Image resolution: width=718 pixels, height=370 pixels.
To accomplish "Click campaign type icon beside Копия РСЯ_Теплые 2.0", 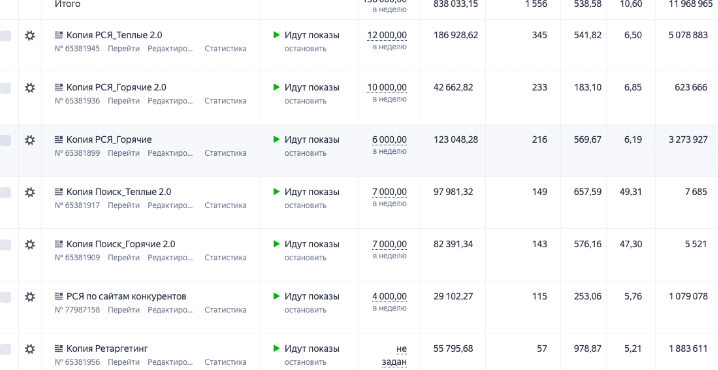I will point(59,35).
